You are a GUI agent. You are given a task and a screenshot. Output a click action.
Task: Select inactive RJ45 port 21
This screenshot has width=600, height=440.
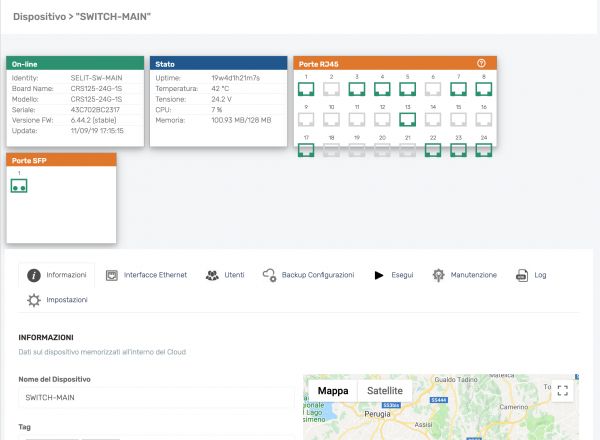coord(408,150)
